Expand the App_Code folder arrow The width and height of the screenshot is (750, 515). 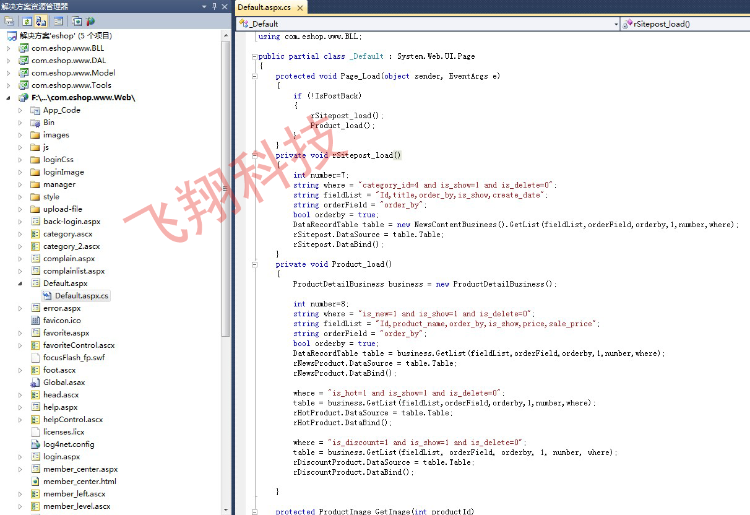20,110
